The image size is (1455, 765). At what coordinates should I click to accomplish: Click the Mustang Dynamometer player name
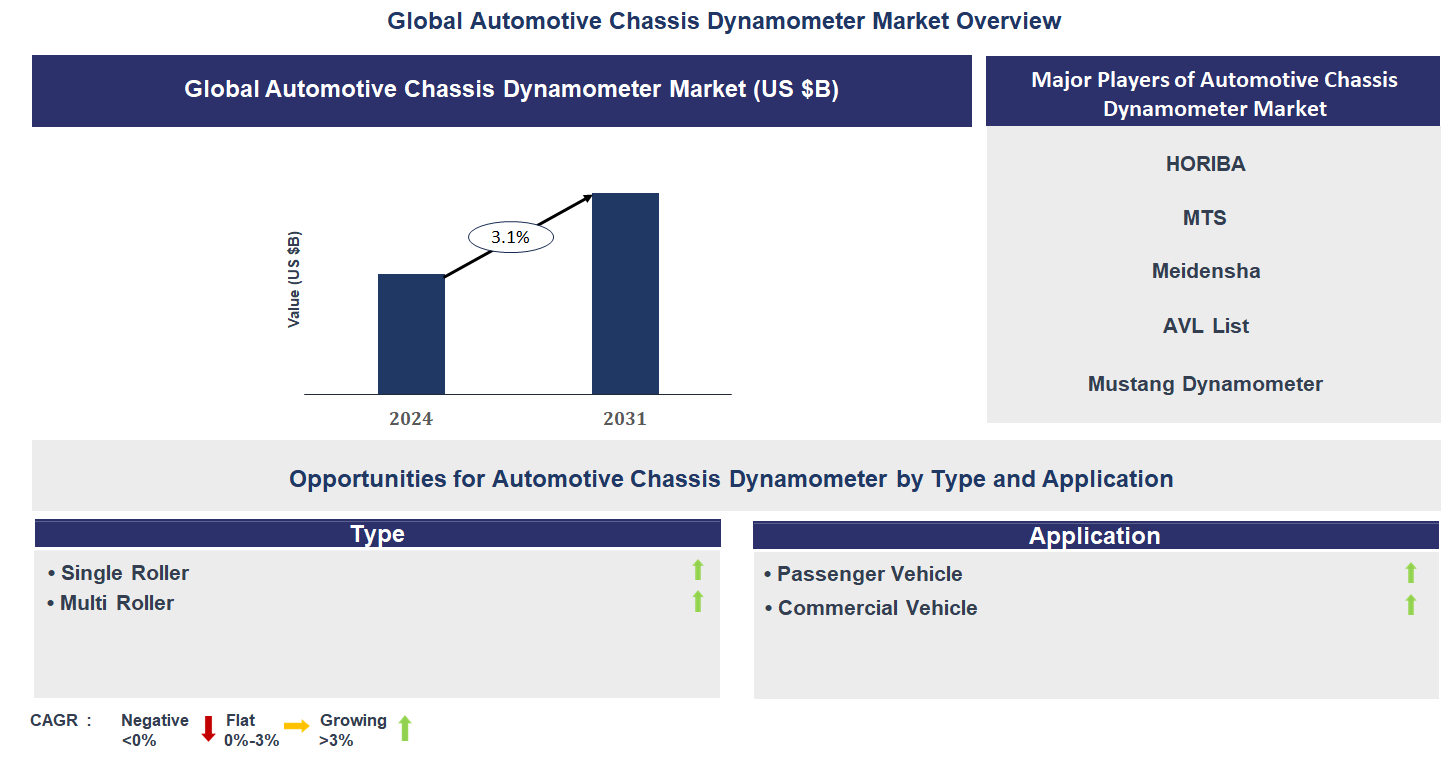[x=1205, y=384]
